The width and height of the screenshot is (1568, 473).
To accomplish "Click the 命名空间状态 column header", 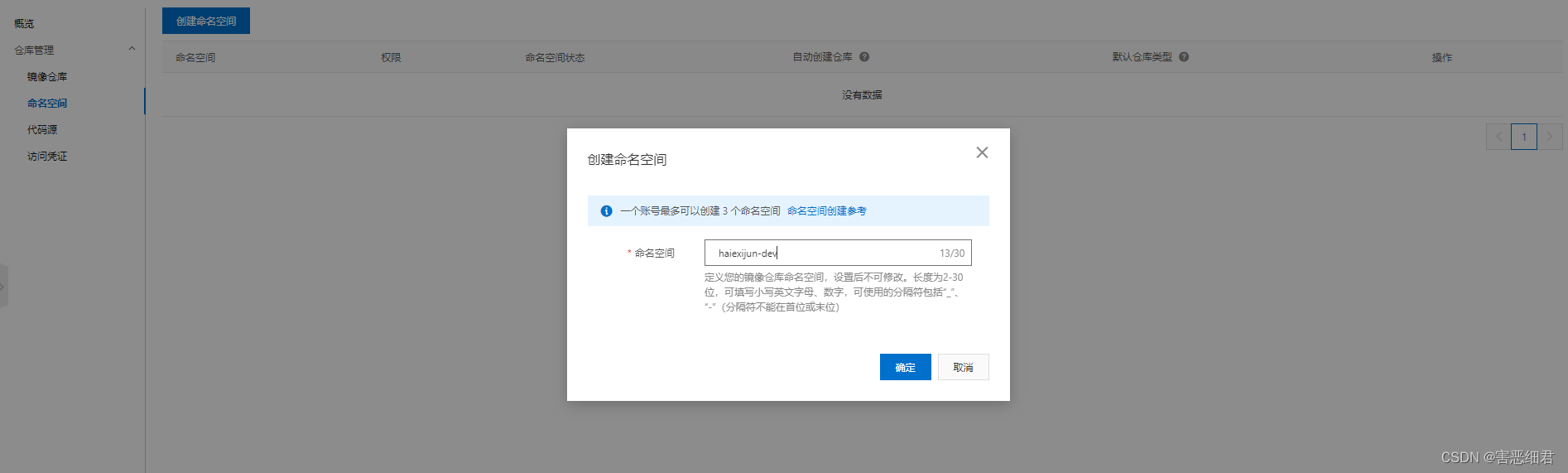I will (x=555, y=57).
